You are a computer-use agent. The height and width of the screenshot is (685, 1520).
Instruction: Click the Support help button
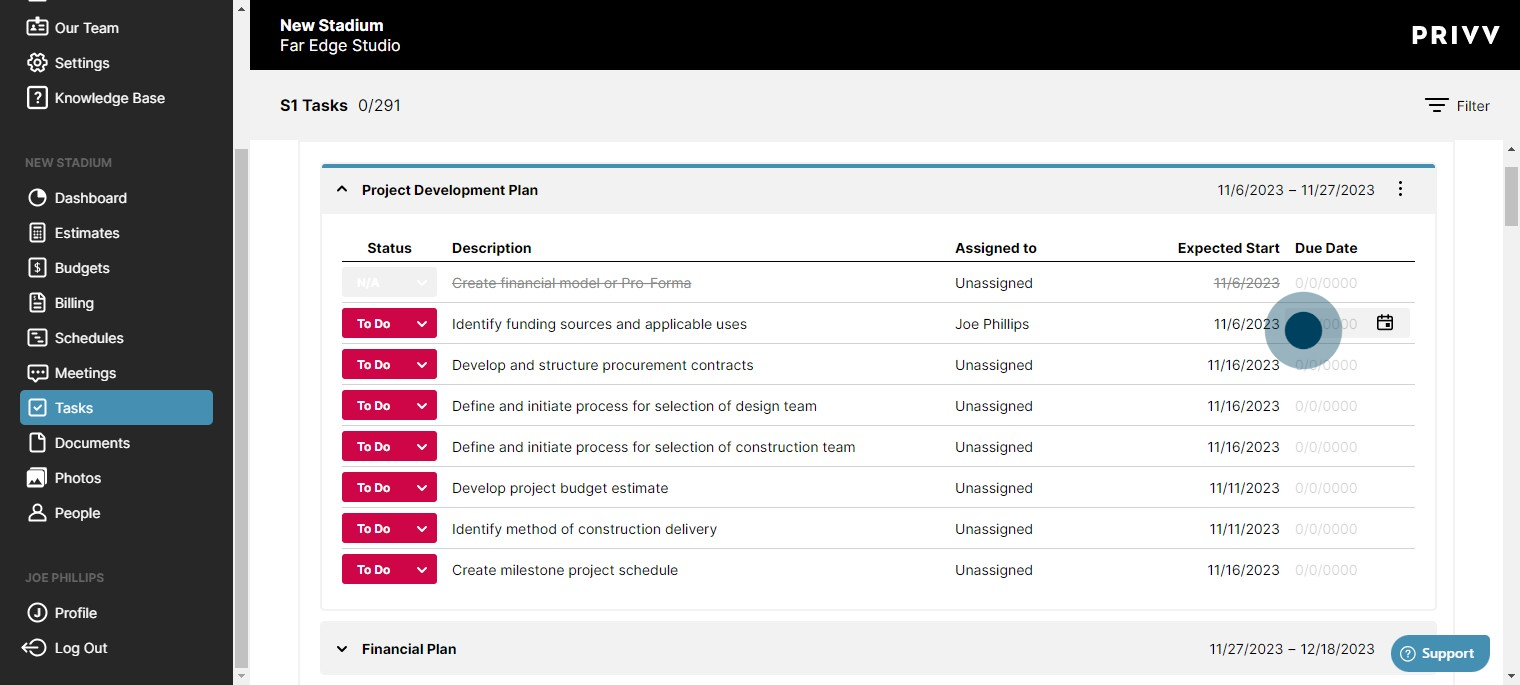pyautogui.click(x=1440, y=653)
